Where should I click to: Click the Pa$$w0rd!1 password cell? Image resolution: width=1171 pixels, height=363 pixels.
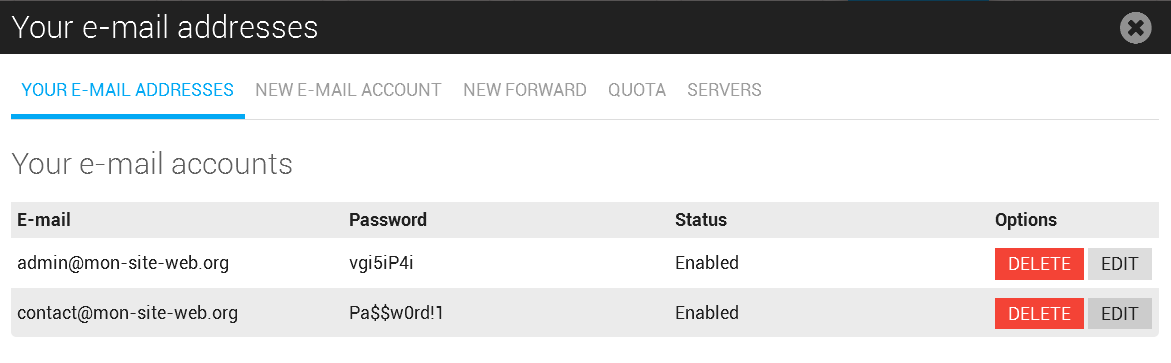tap(396, 312)
